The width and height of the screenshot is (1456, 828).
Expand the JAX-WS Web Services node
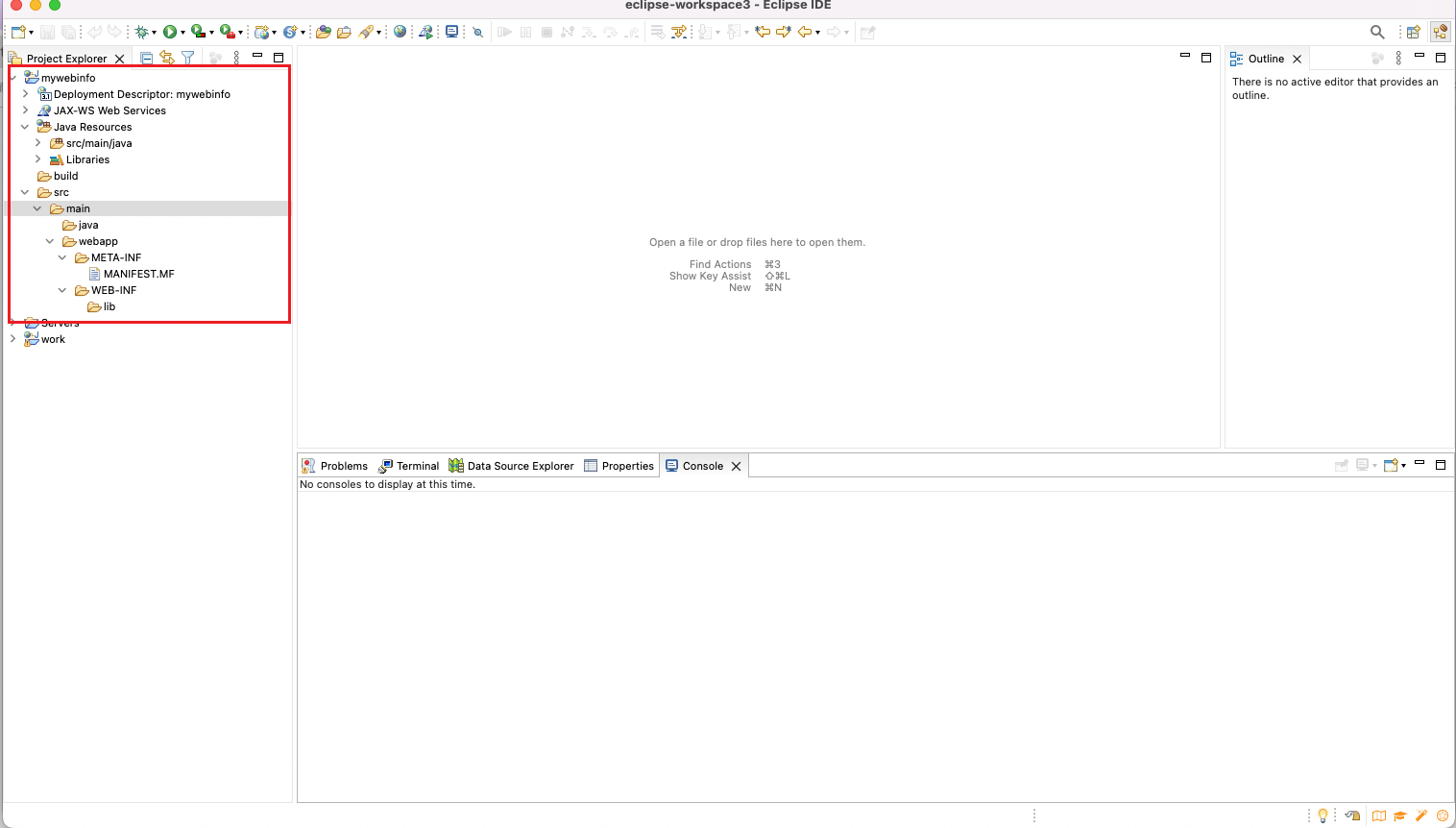(x=25, y=110)
